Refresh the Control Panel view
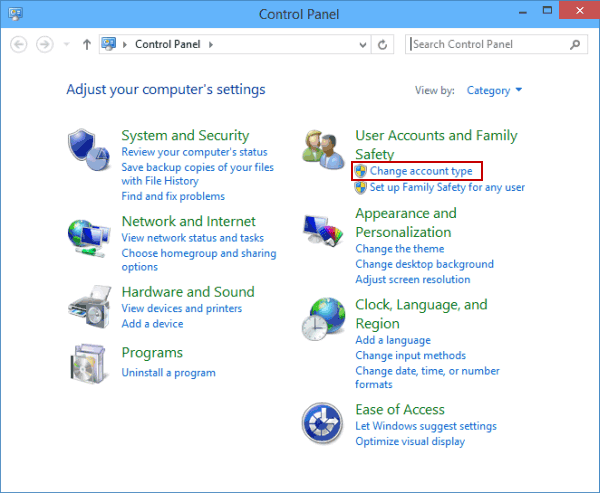The width and height of the screenshot is (600, 493). tap(382, 45)
